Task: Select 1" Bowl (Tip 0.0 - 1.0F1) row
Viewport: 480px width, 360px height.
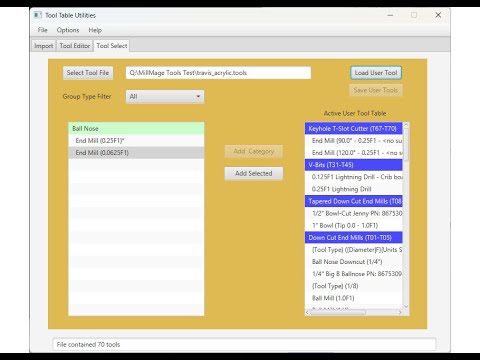Action: 354,225
